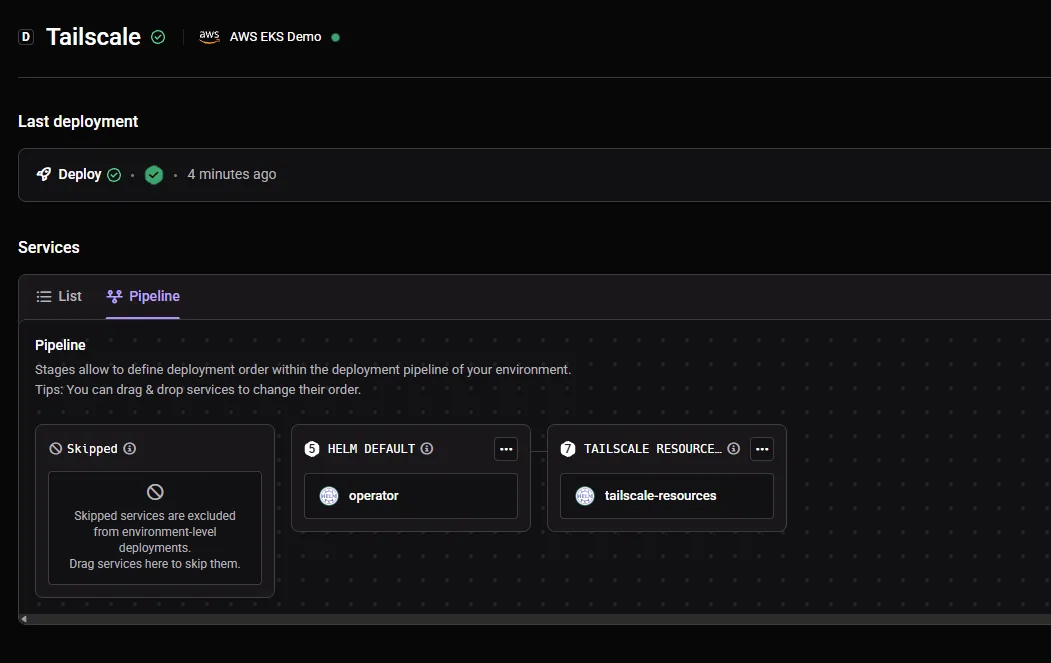The height and width of the screenshot is (663, 1051).
Task: Click the large skip icon in empty placeholder
Action: pos(155,492)
